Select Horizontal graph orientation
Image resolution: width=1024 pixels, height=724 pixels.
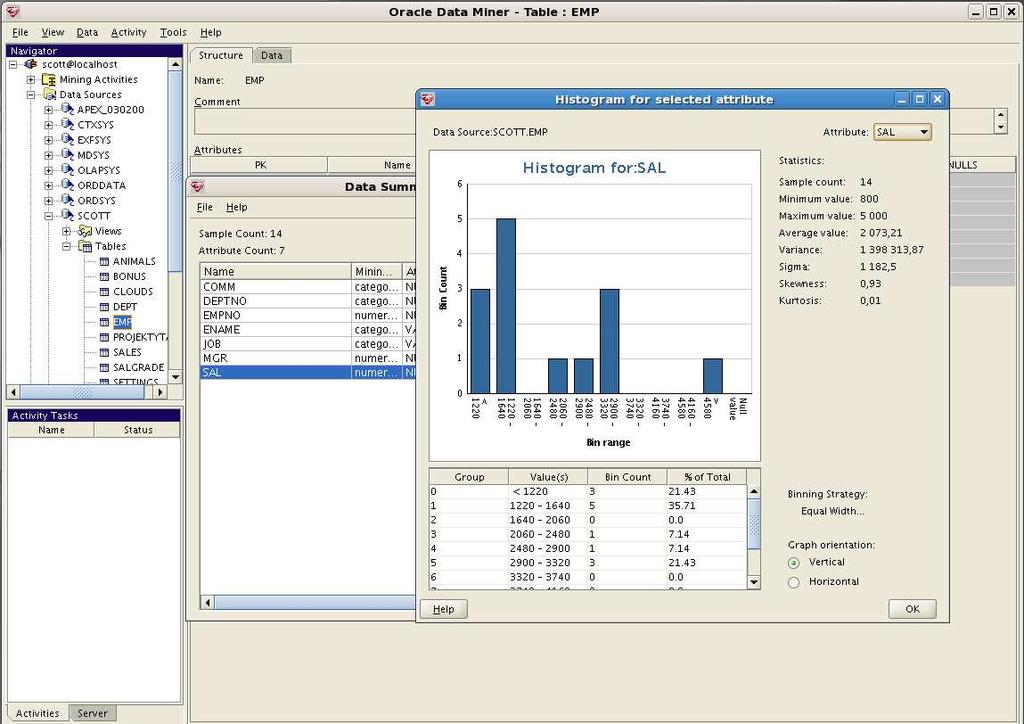[x=793, y=582]
